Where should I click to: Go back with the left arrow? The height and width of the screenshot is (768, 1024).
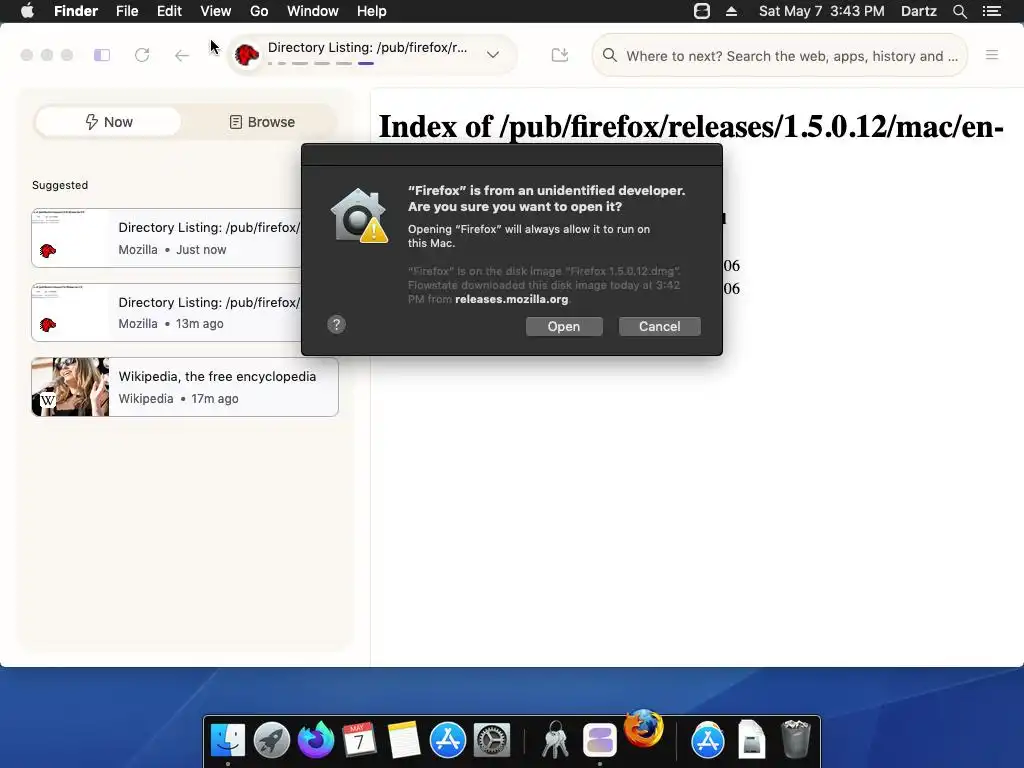point(182,56)
